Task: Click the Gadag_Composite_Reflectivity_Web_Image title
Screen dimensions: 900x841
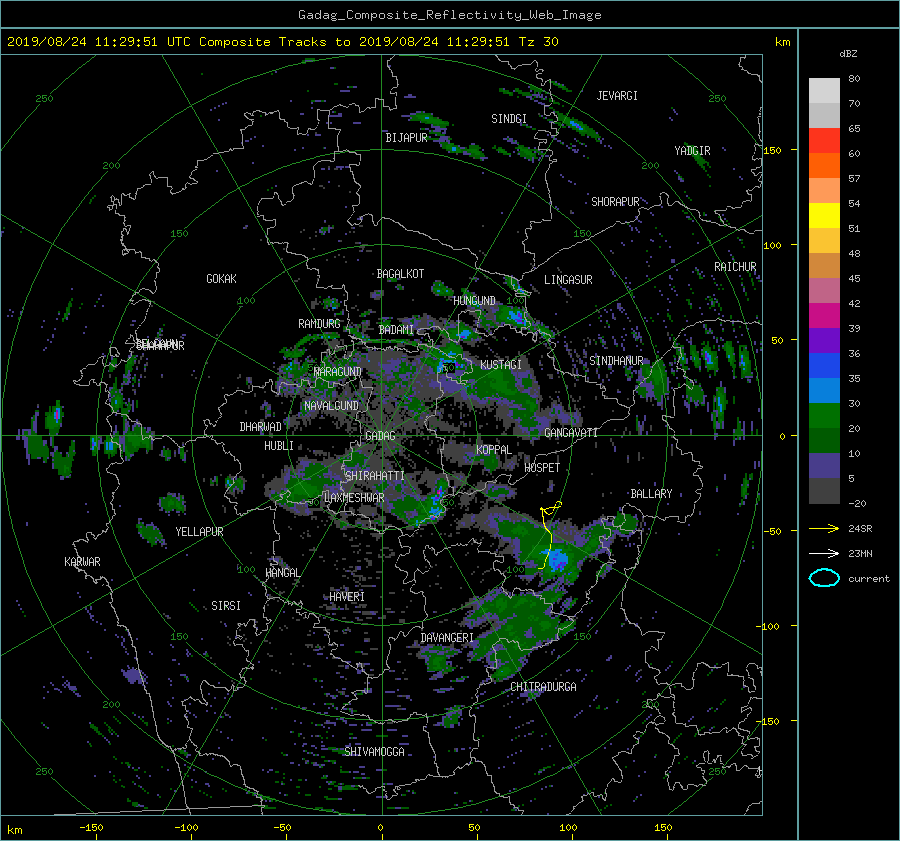Action: (x=449, y=15)
